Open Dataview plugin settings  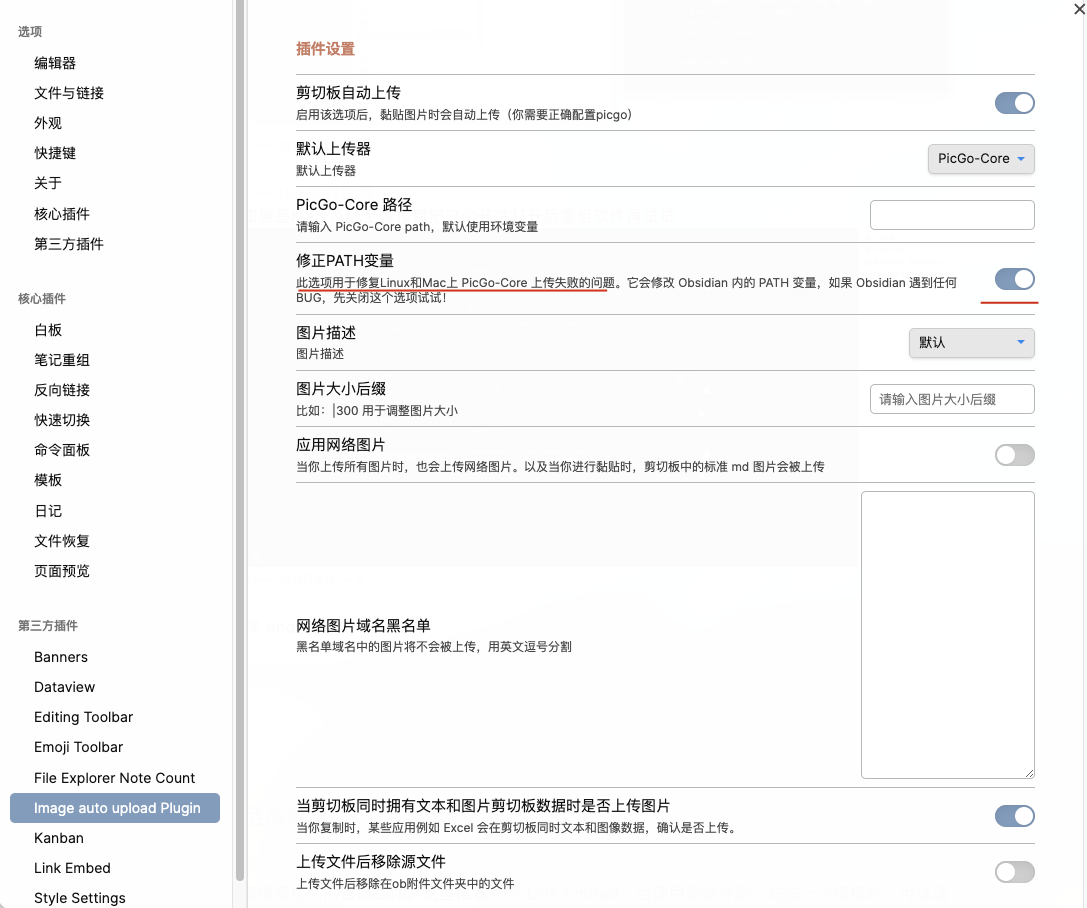pos(65,687)
